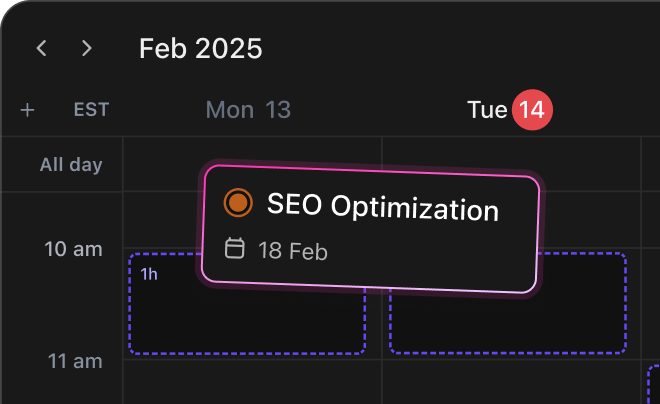Screen dimensions: 660x404
Task: Select the Mon 13 day header
Action: click(x=248, y=110)
